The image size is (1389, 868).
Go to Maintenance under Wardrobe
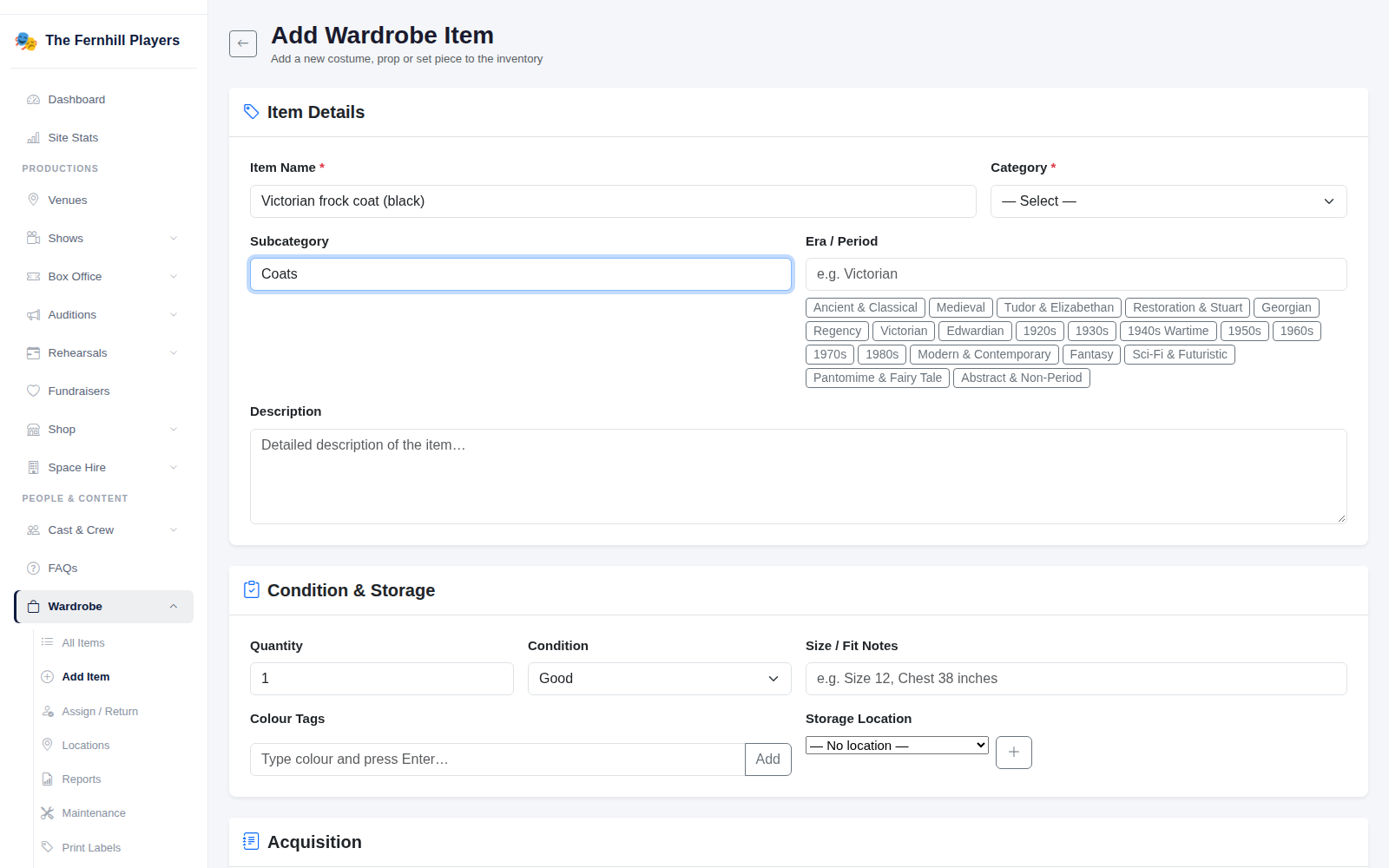pos(94,813)
